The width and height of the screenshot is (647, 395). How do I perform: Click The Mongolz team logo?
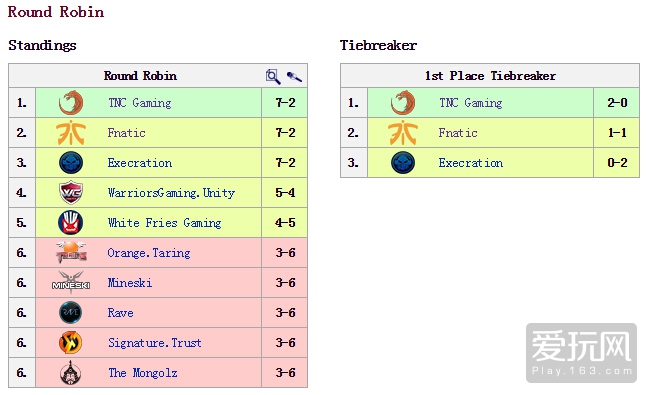pyautogui.click(x=71, y=373)
